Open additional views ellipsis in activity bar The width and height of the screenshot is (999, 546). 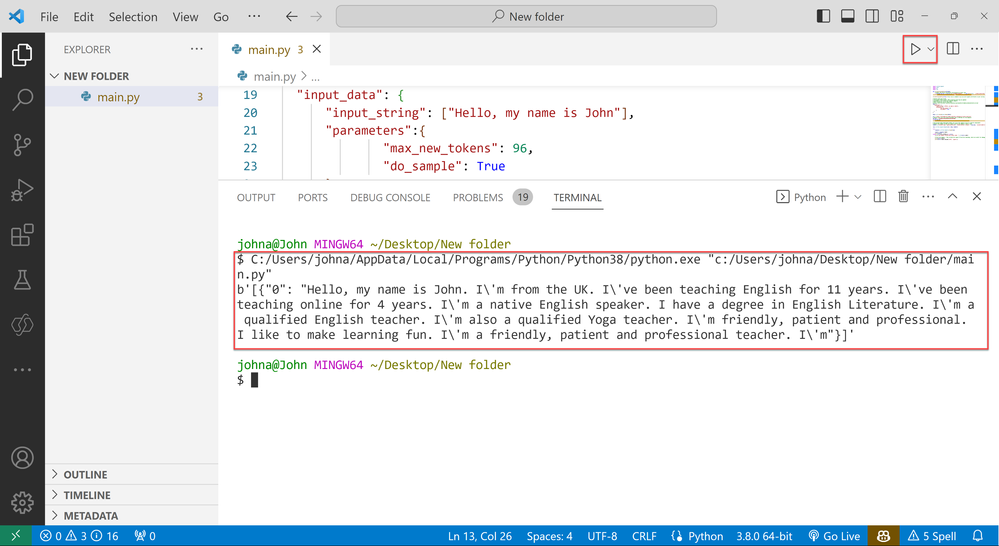click(x=22, y=370)
